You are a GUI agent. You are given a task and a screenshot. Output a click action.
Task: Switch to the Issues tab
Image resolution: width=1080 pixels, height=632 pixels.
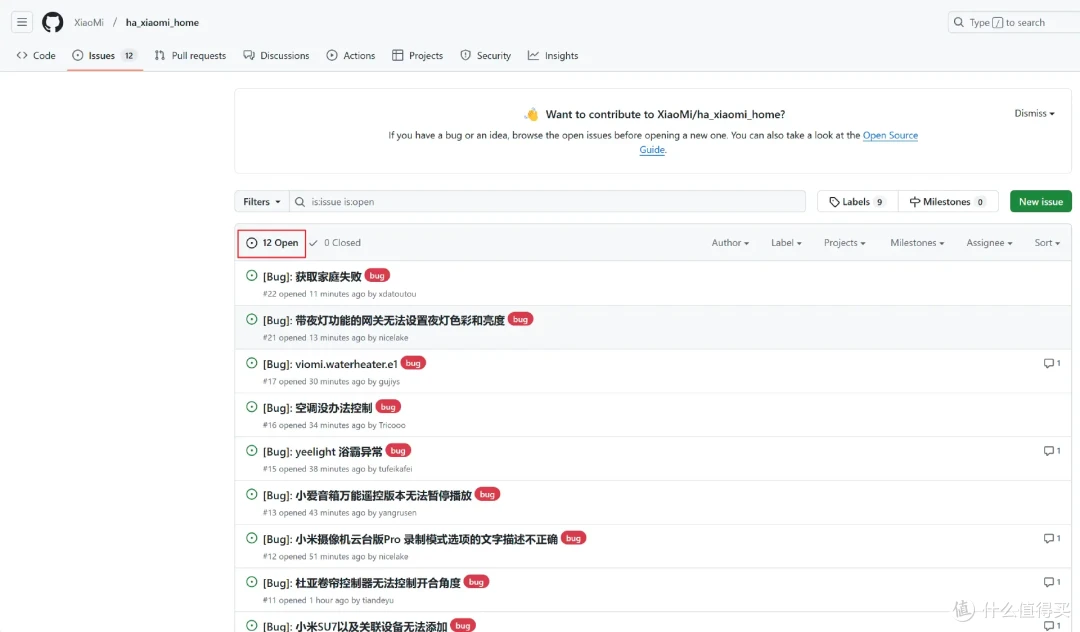pos(105,55)
